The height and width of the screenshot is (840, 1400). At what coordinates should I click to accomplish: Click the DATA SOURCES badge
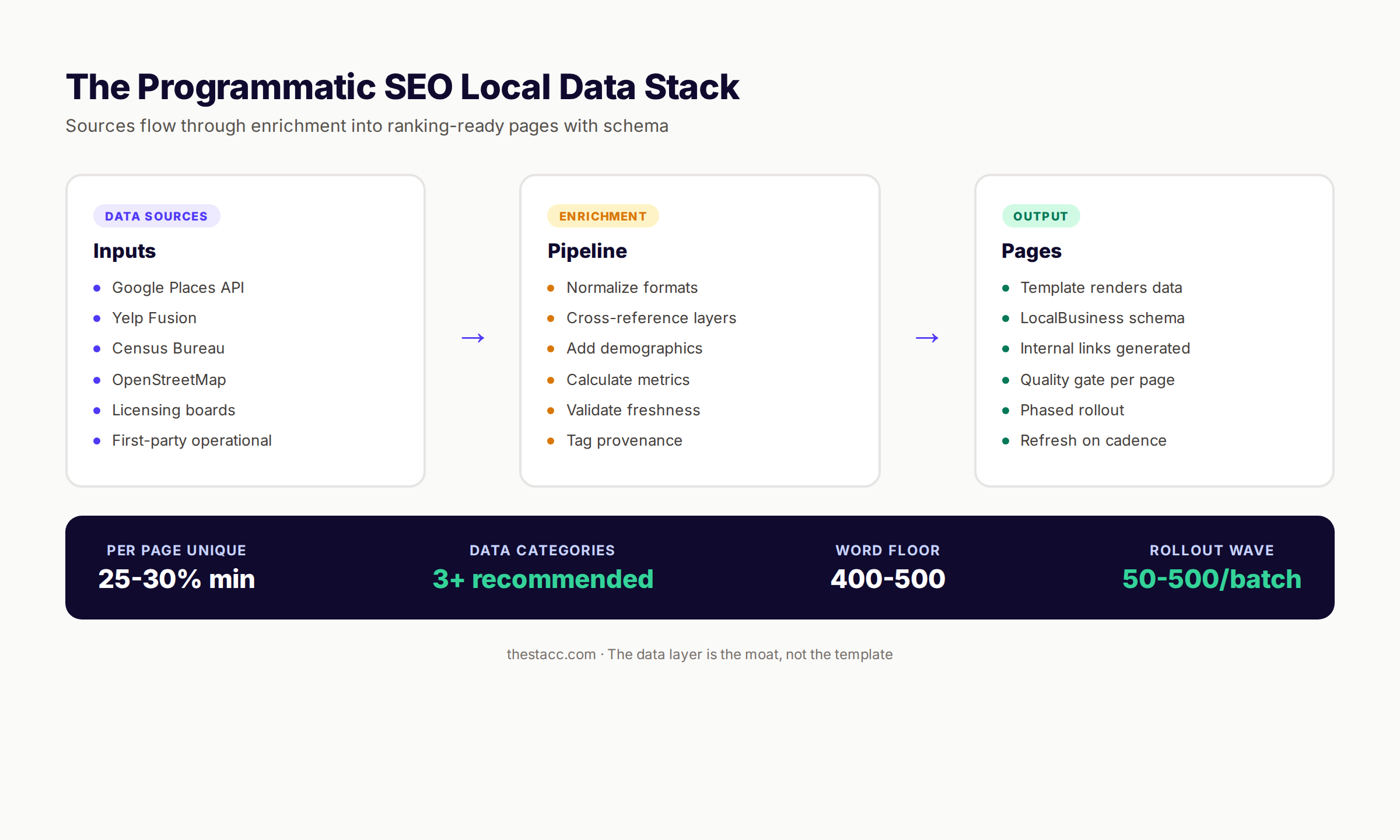point(156,216)
